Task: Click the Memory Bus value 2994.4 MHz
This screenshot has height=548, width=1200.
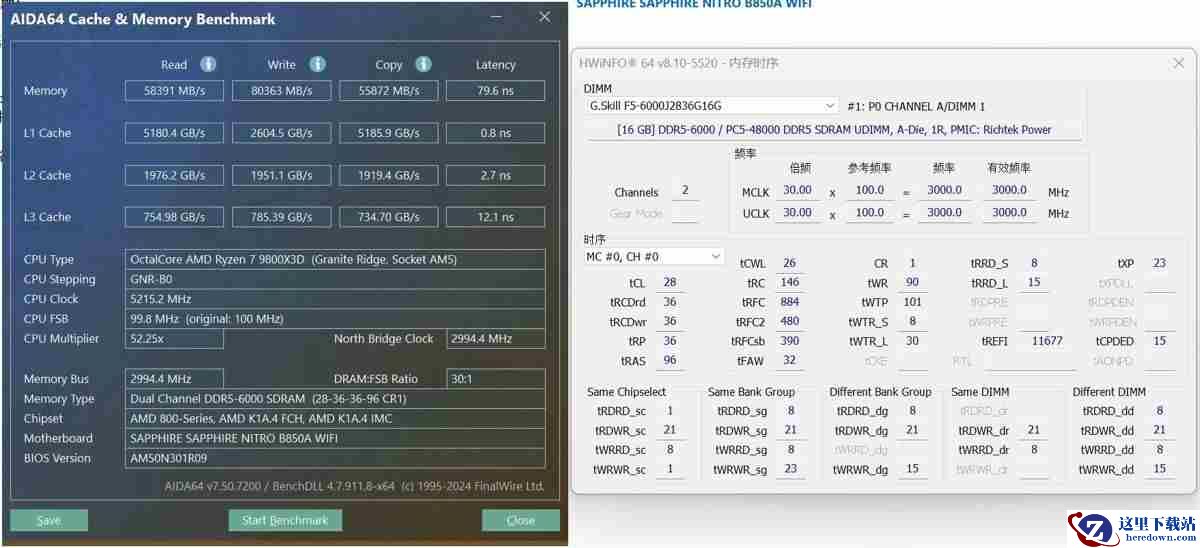Action: 174,379
